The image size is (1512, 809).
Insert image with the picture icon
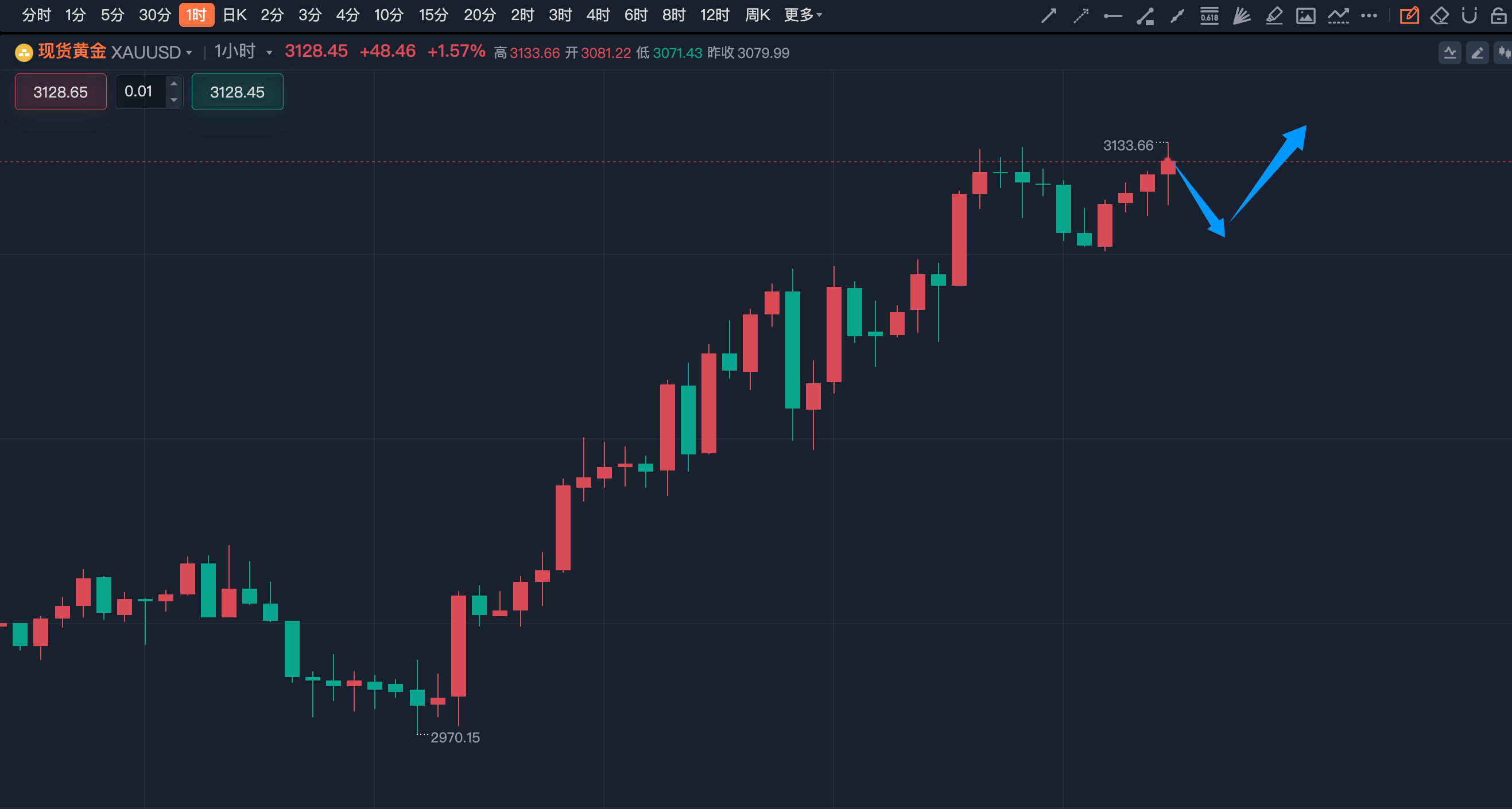tap(1305, 16)
